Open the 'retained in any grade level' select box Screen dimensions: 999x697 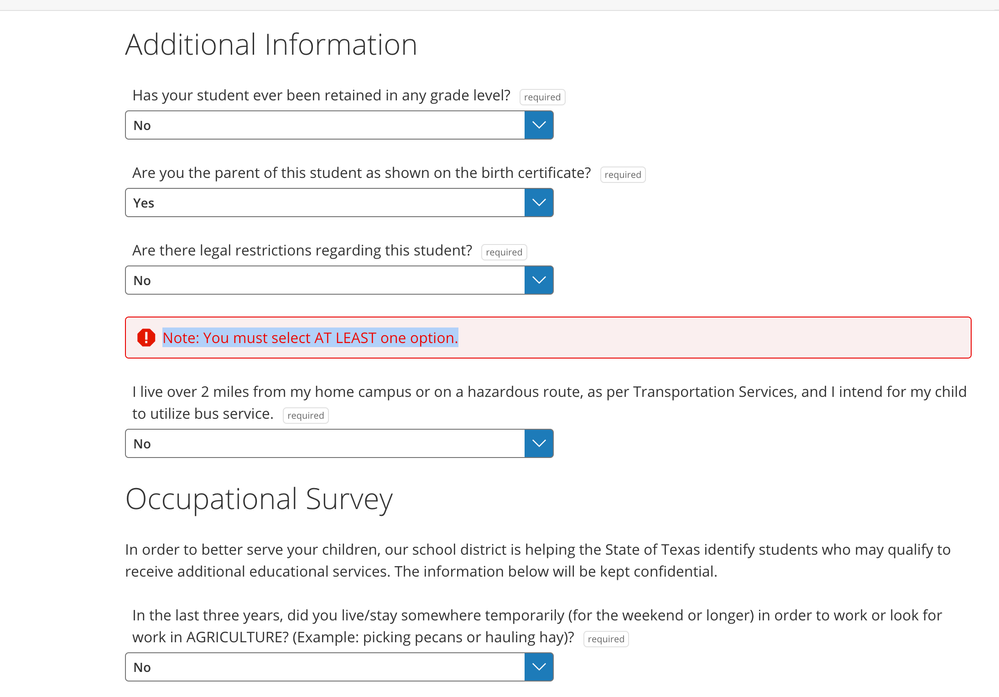coord(325,125)
